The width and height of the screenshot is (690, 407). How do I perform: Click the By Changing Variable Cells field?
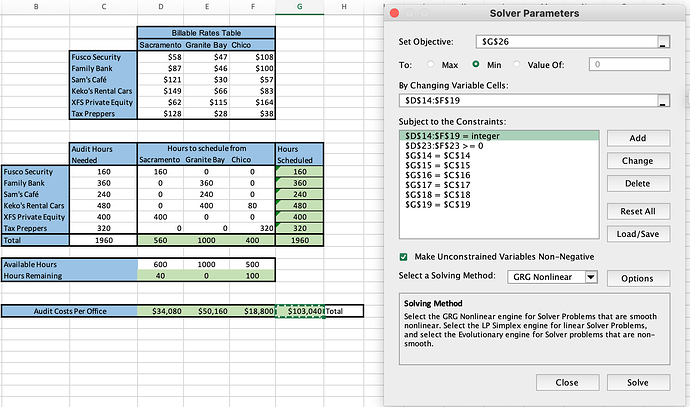pos(529,100)
